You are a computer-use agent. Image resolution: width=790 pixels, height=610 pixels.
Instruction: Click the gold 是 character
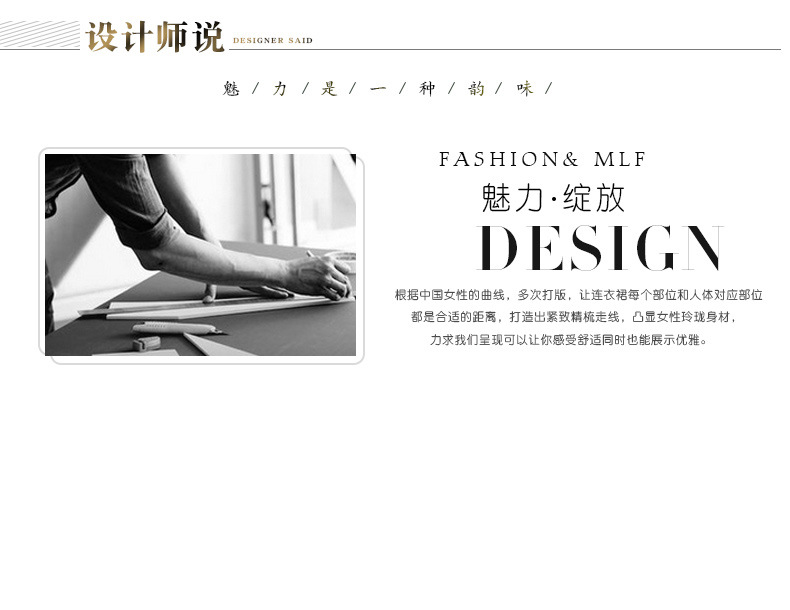point(328,89)
